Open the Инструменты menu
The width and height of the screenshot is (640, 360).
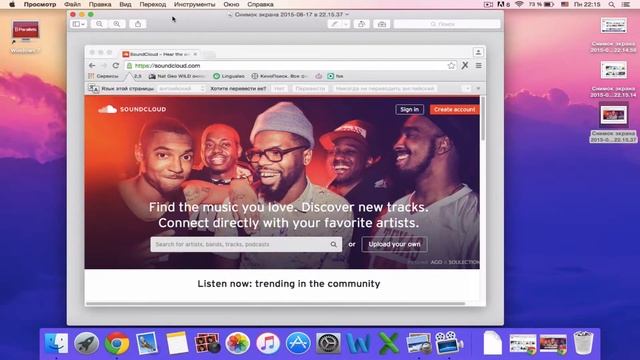(x=195, y=4)
